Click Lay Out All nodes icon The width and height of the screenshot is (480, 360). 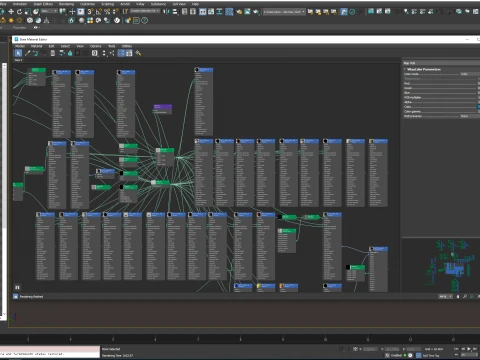pyautogui.click(x=104, y=53)
